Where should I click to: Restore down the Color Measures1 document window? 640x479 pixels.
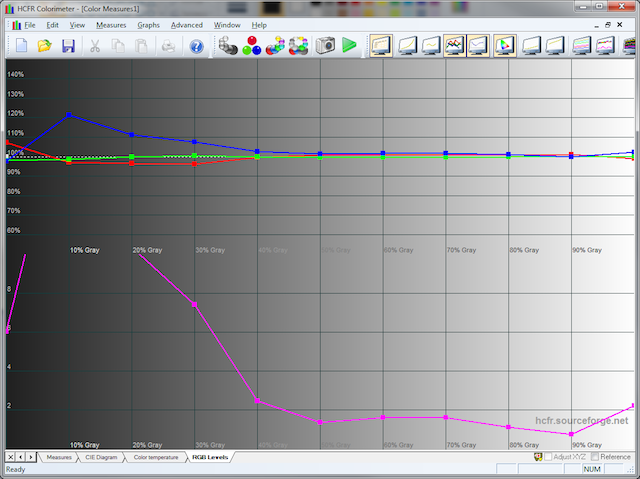click(608, 25)
